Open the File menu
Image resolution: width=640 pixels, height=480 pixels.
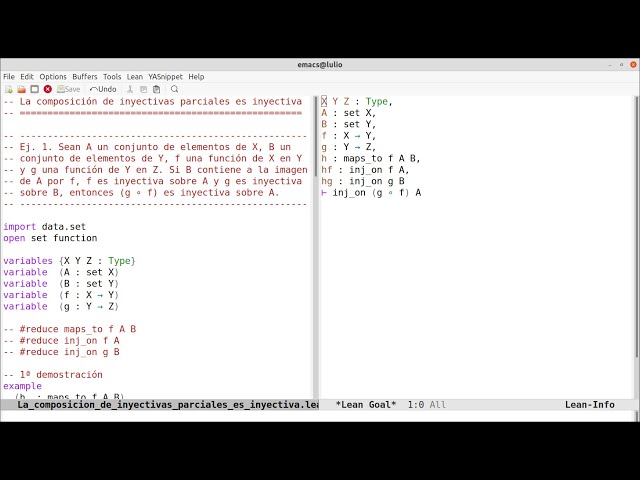pyautogui.click(x=9, y=77)
